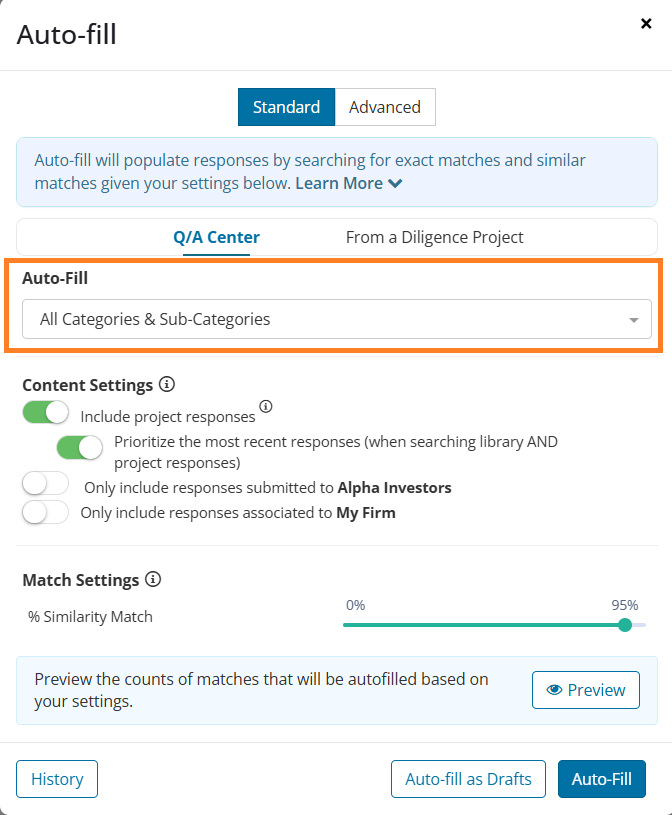Image resolution: width=672 pixels, height=815 pixels.
Task: Disable Prioritize the most recent responses
Action: point(80,448)
